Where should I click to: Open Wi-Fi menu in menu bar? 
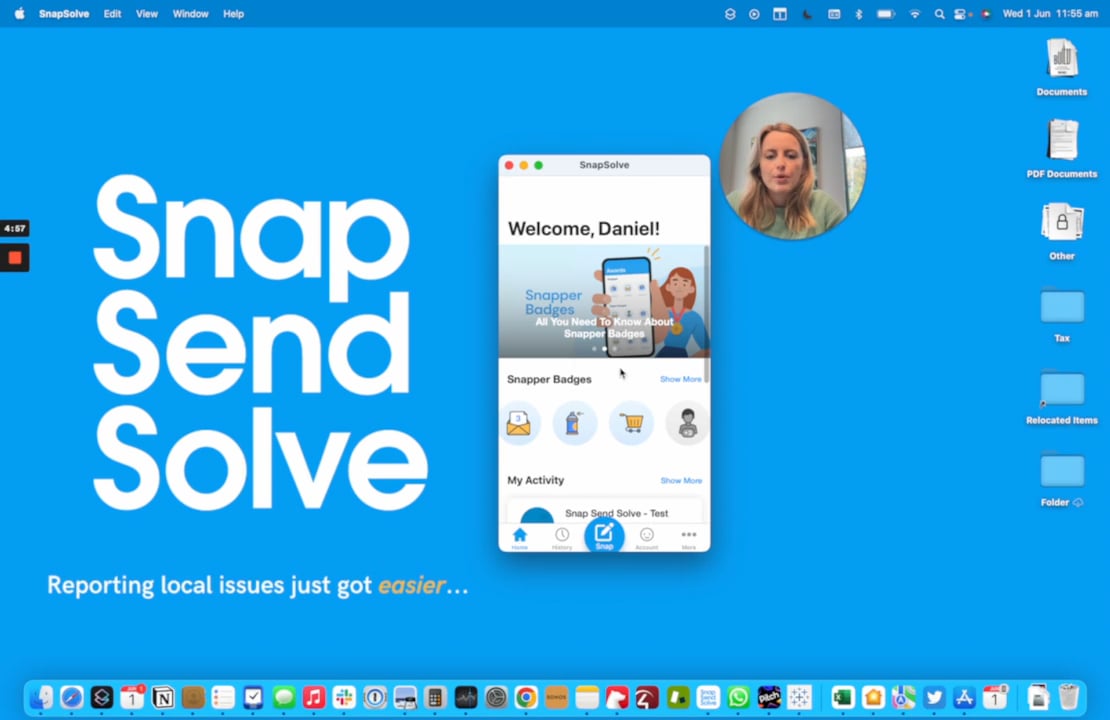point(915,13)
